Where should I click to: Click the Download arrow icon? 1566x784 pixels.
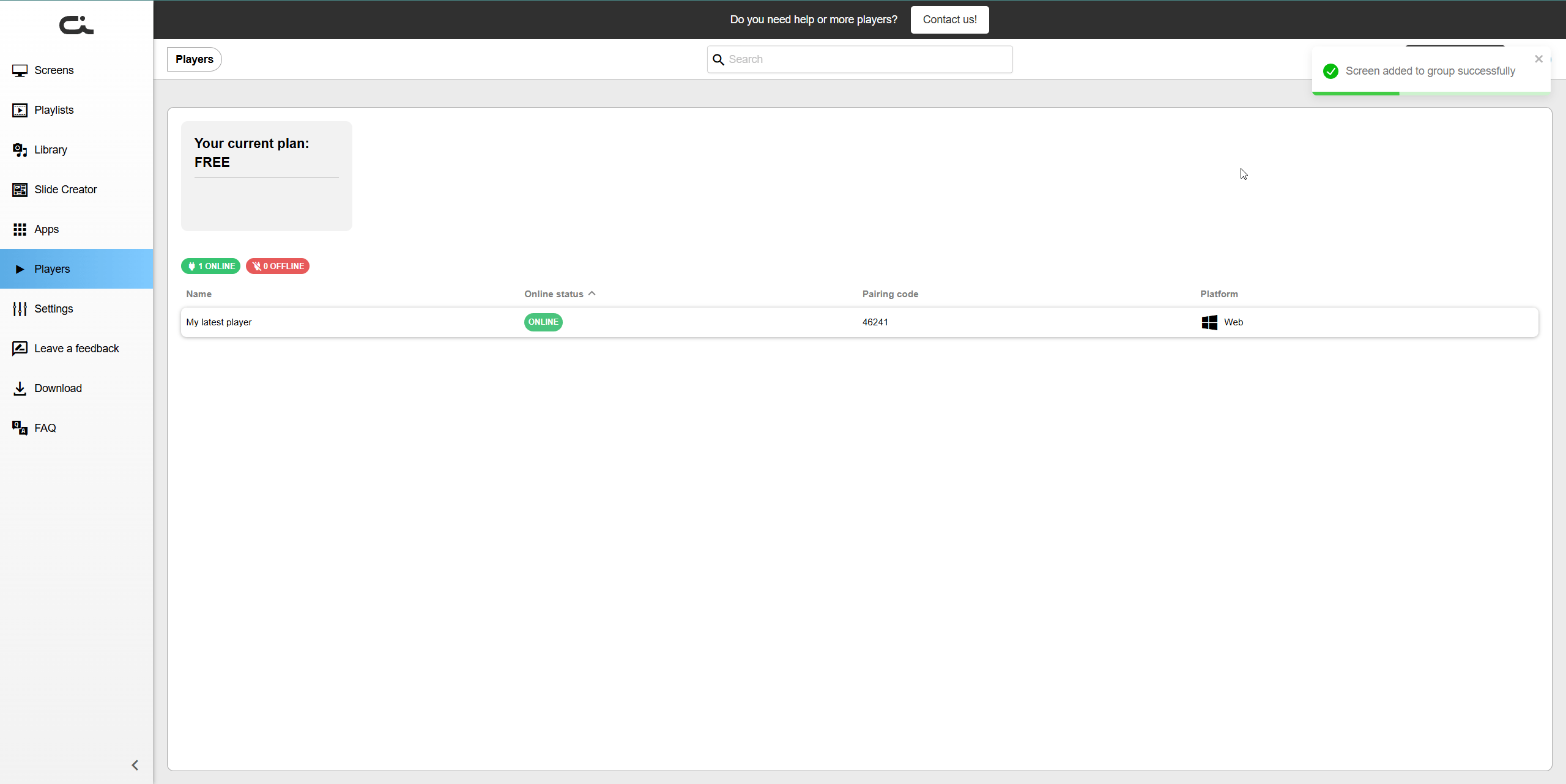point(20,388)
